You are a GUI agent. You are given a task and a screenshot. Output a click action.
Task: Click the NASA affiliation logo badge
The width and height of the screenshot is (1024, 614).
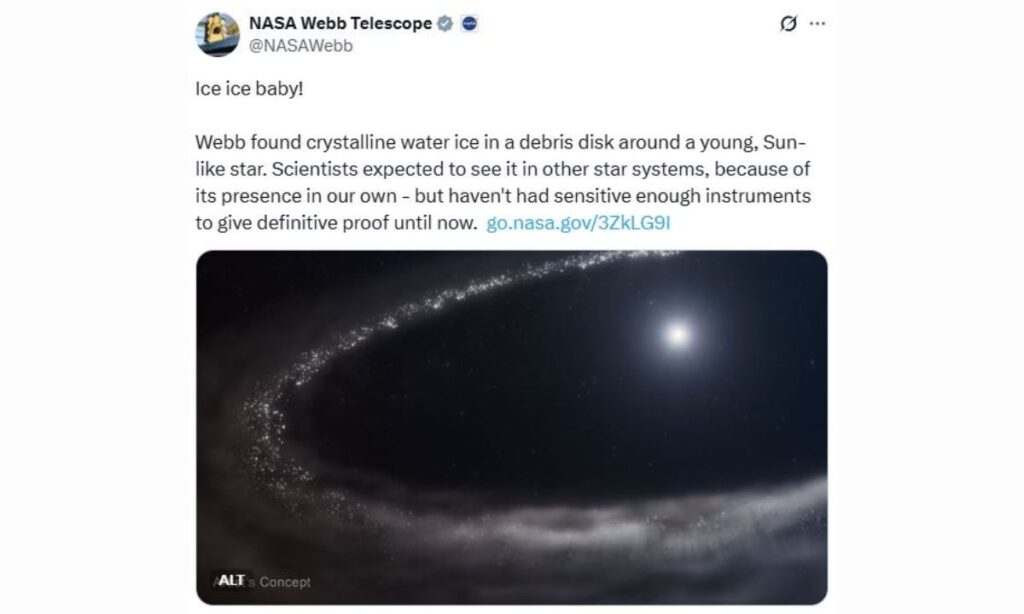pos(469,25)
